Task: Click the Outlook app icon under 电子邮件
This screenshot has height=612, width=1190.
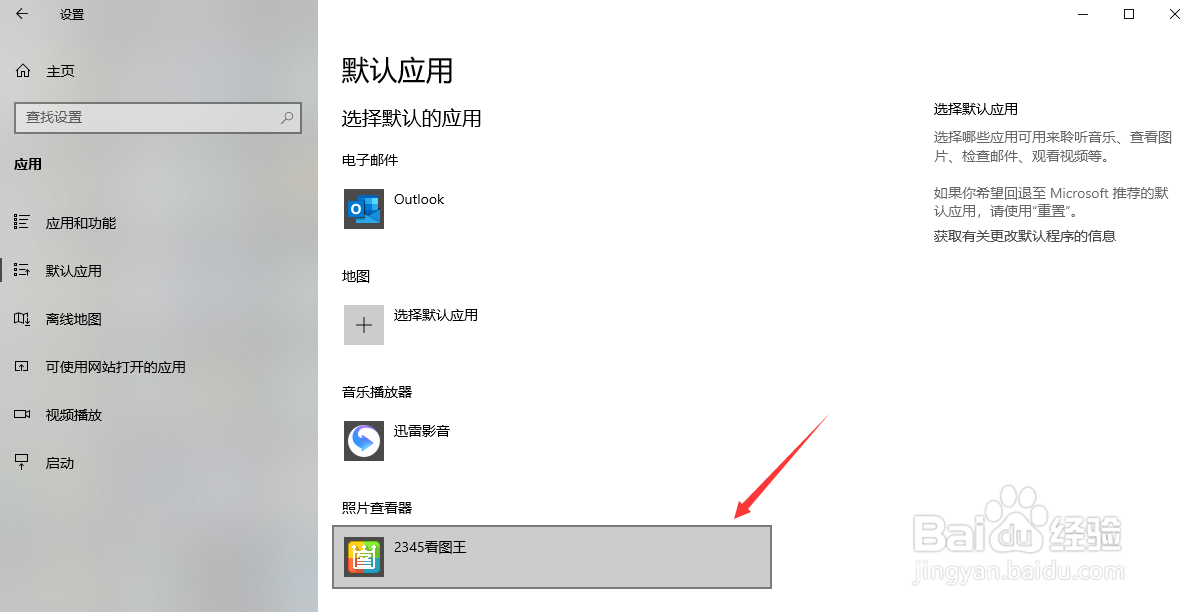Action: tap(364, 209)
